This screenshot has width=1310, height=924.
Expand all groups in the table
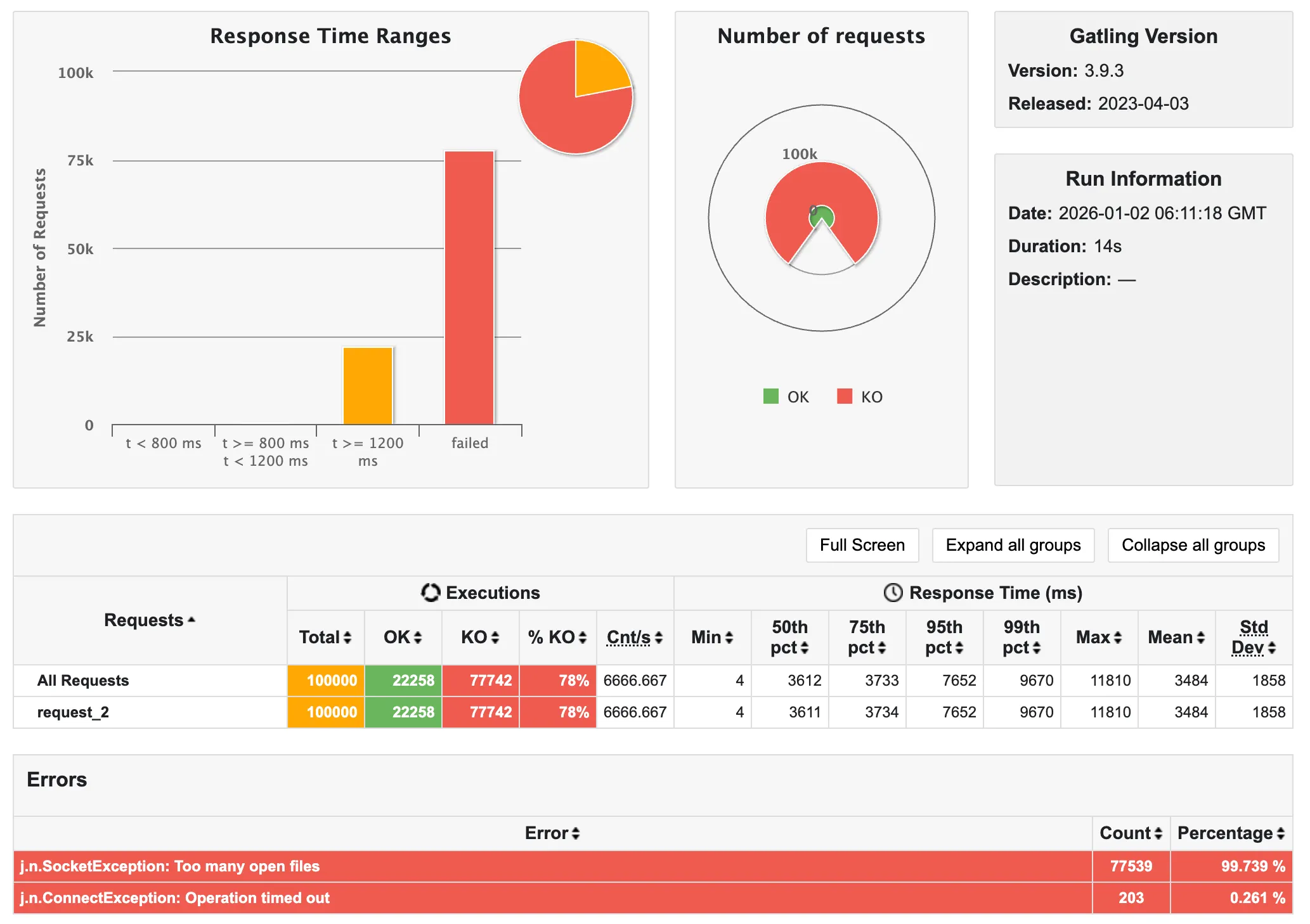click(x=1013, y=545)
